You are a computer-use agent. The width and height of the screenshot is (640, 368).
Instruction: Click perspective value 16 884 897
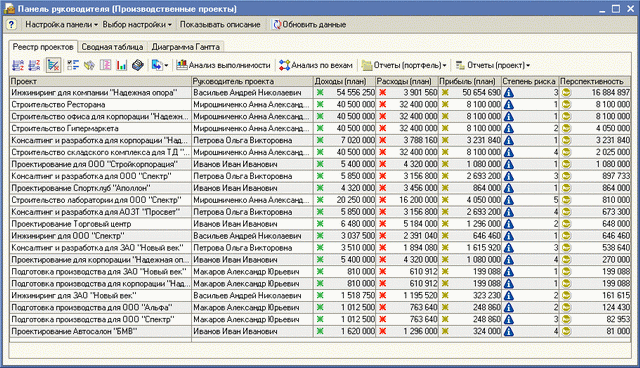[611, 93]
